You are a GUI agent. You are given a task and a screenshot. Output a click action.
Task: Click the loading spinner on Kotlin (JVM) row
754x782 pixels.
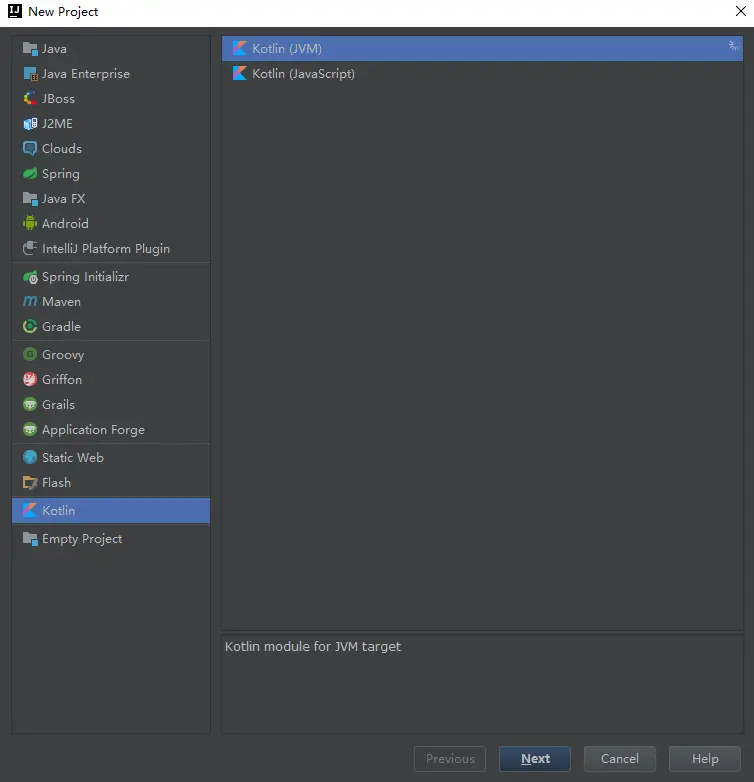coord(734,46)
